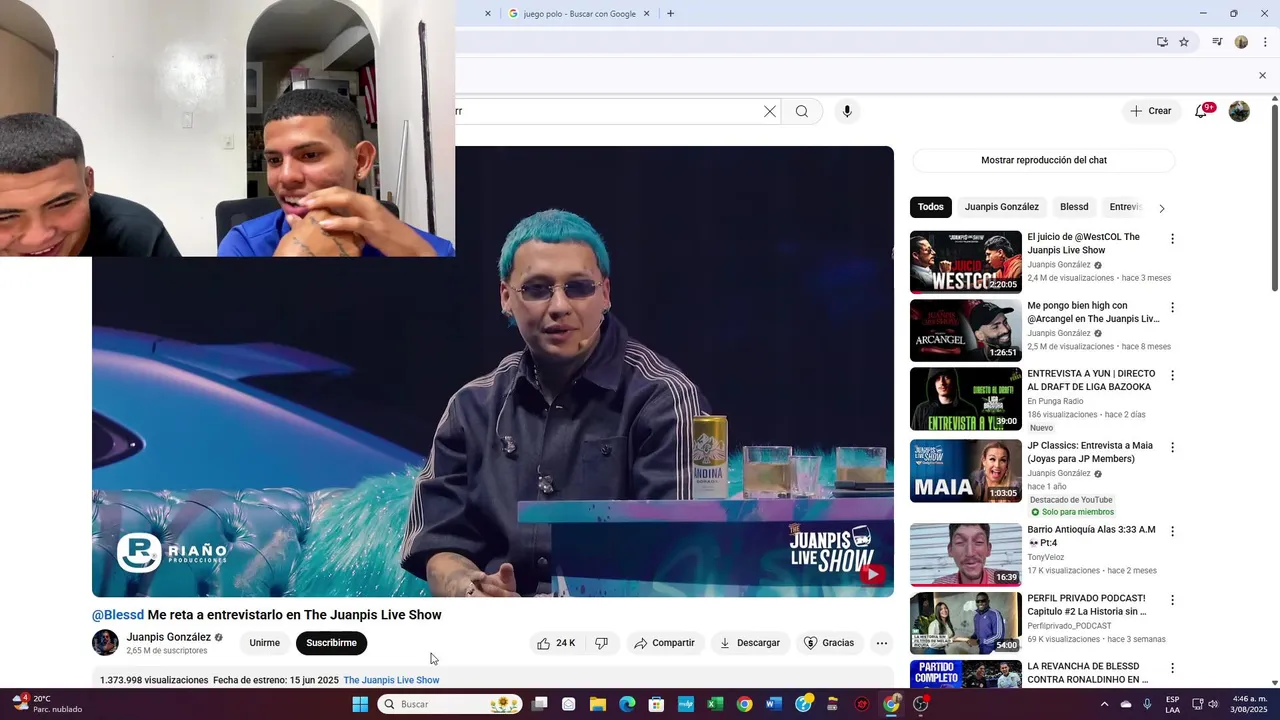Open a new Chrome tab
This screenshot has width=1280, height=720.
tap(670, 14)
